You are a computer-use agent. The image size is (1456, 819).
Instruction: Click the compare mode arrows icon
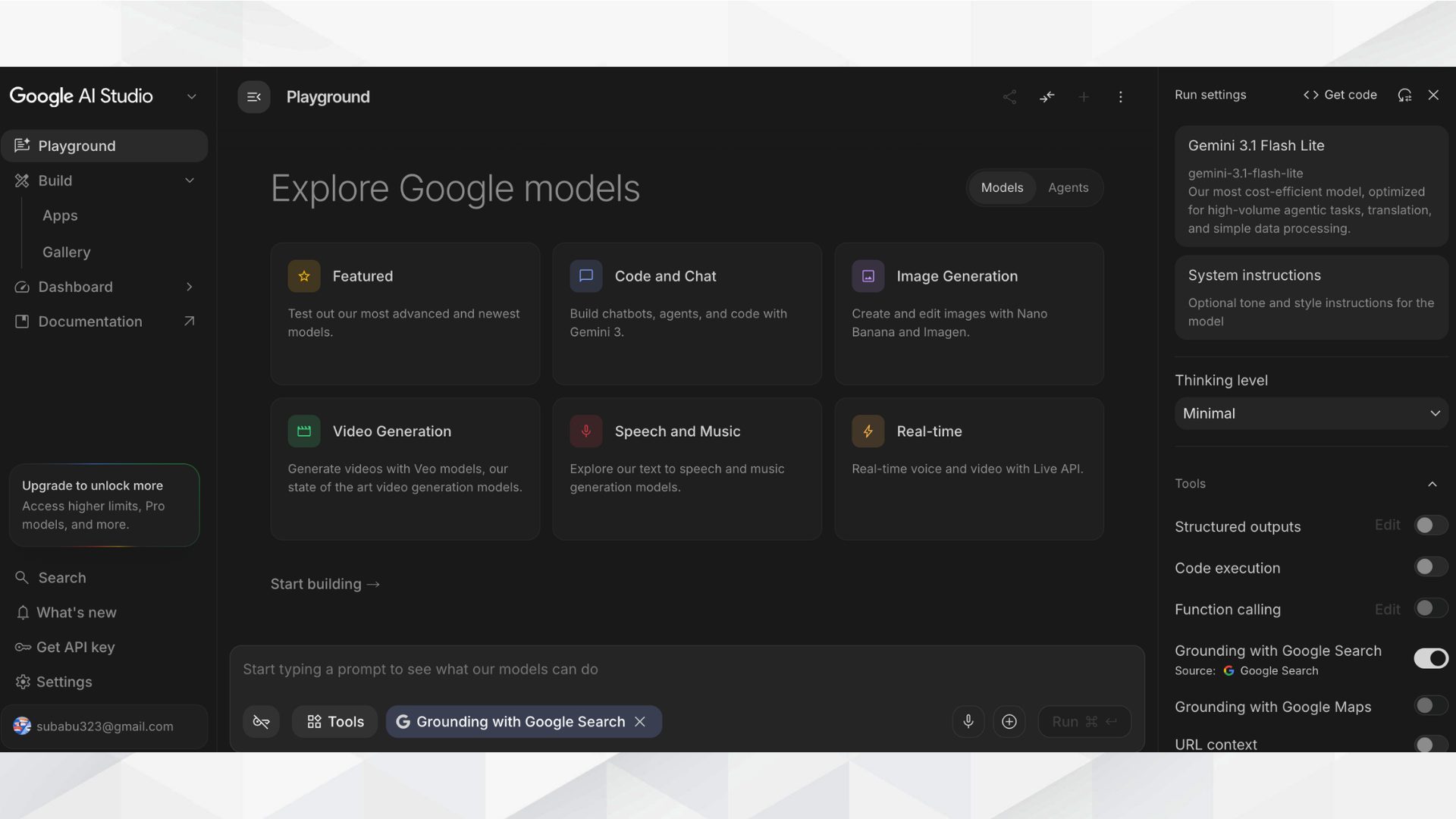point(1046,97)
